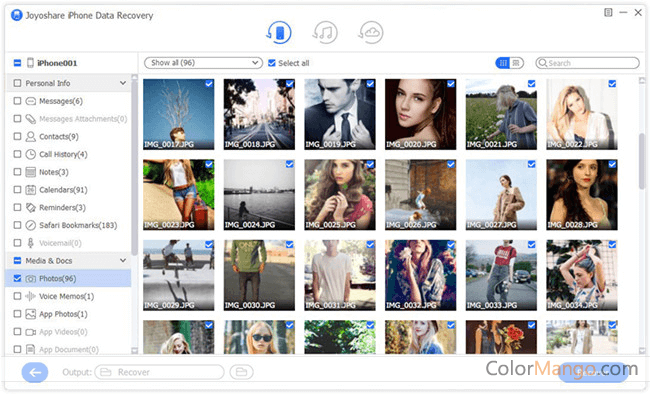Screen dimensions: 650x394
Task: Collapse the Personal Info section
Action: click(x=123, y=83)
